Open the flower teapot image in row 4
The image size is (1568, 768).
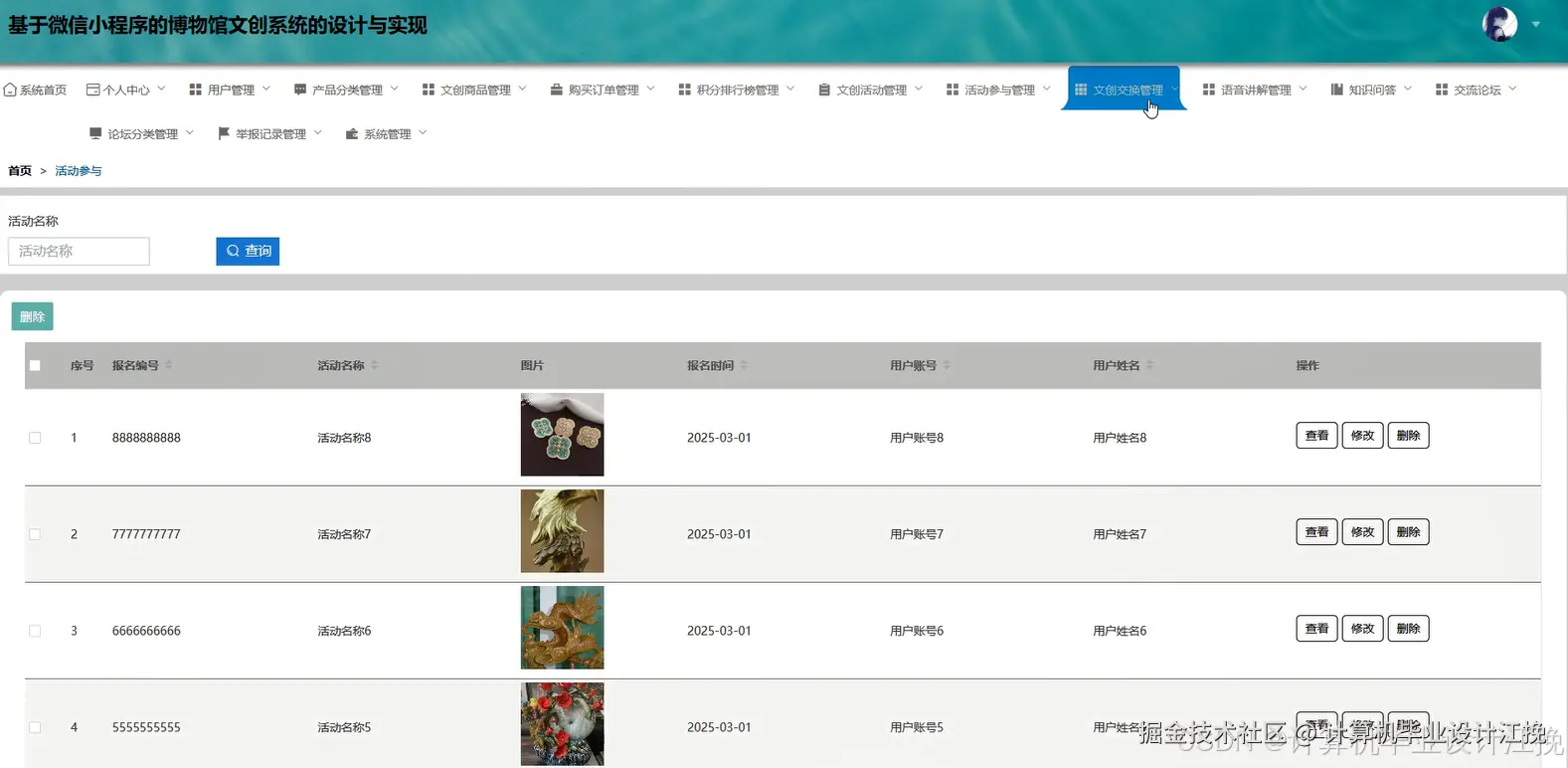[562, 724]
